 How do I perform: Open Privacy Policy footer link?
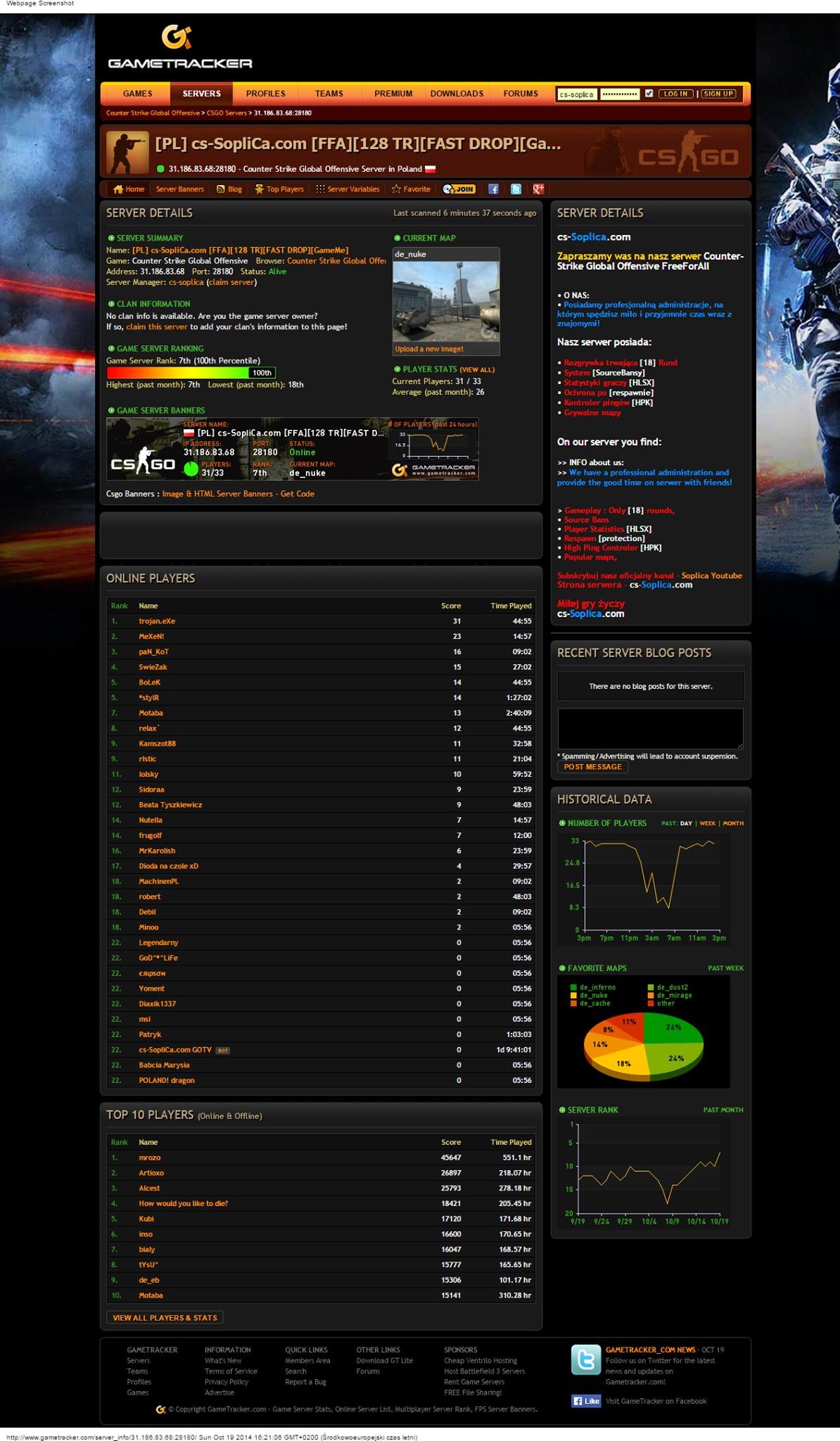coord(227,1382)
